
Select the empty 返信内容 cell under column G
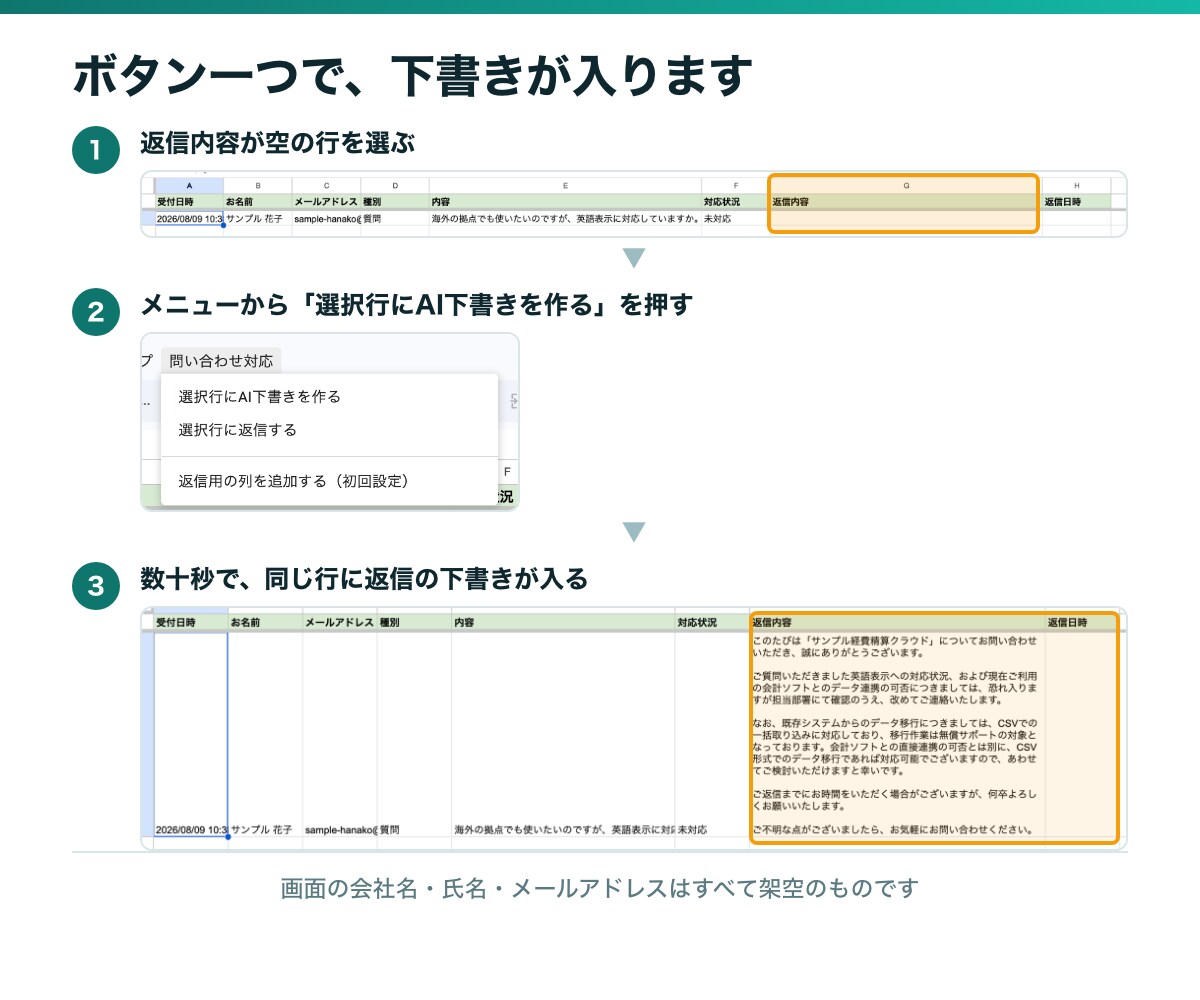(906, 218)
